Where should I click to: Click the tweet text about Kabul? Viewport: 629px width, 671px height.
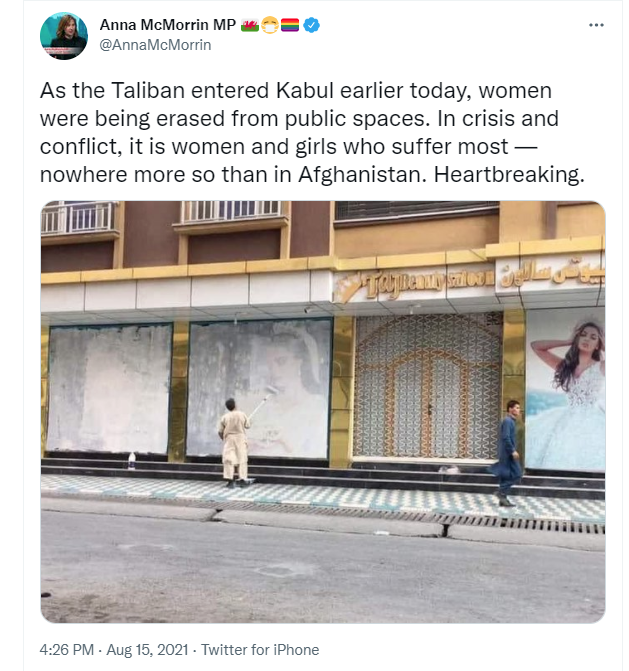point(312,133)
